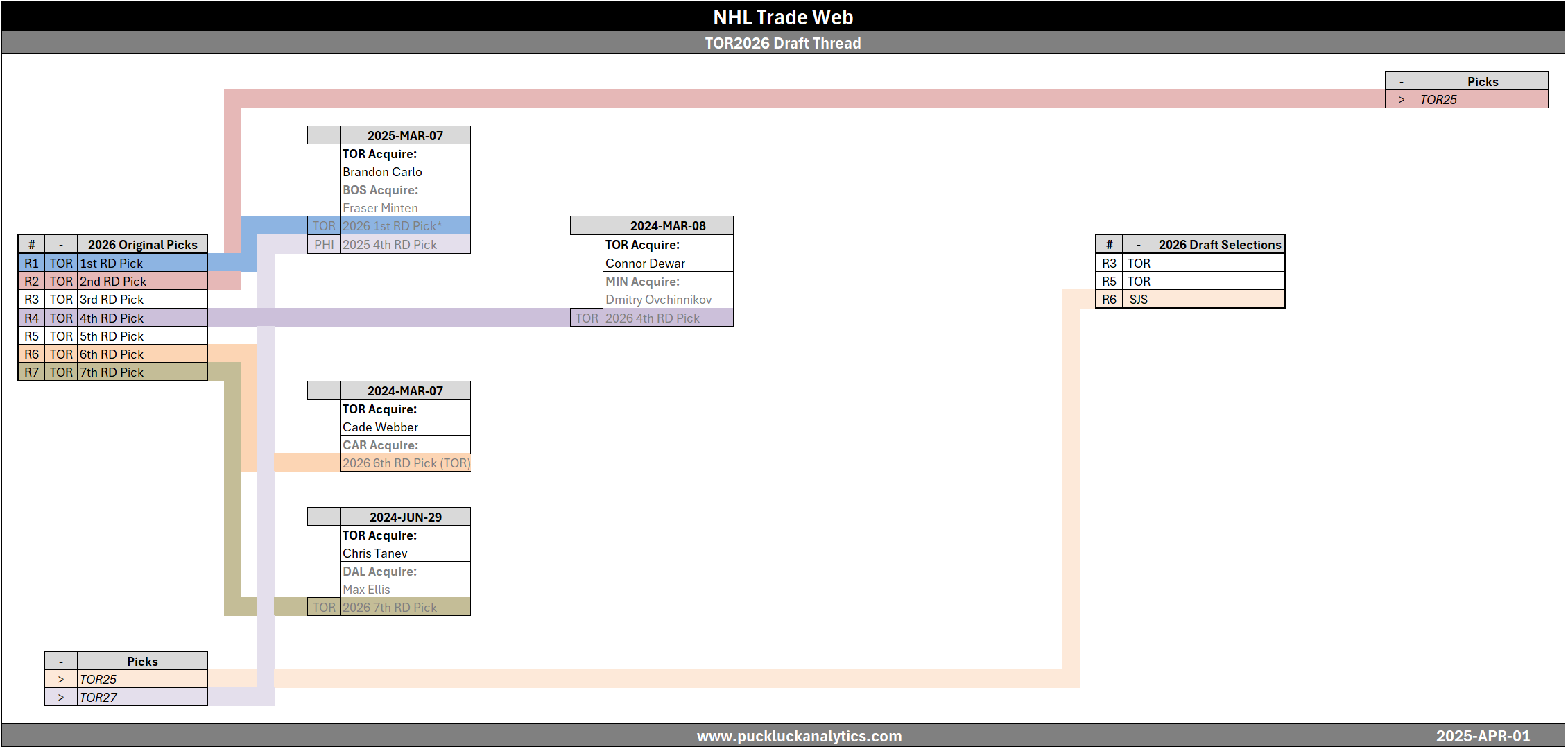
Task: Click Dmitry Ovchinnikov under MIN Acquire
Action: (658, 300)
